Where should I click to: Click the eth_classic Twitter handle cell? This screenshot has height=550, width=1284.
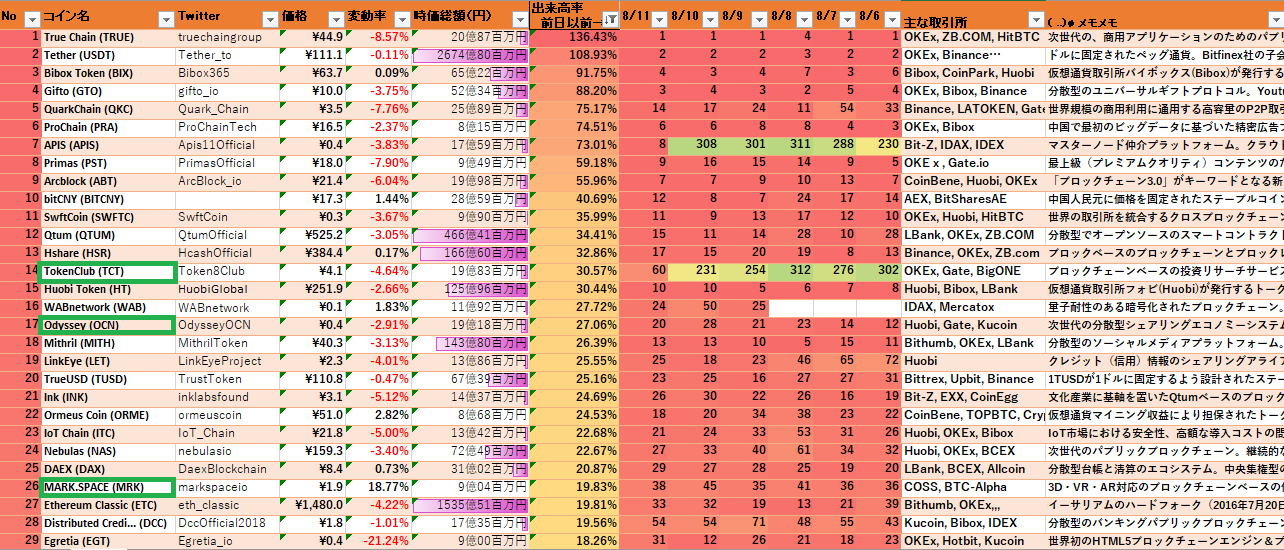point(226,505)
